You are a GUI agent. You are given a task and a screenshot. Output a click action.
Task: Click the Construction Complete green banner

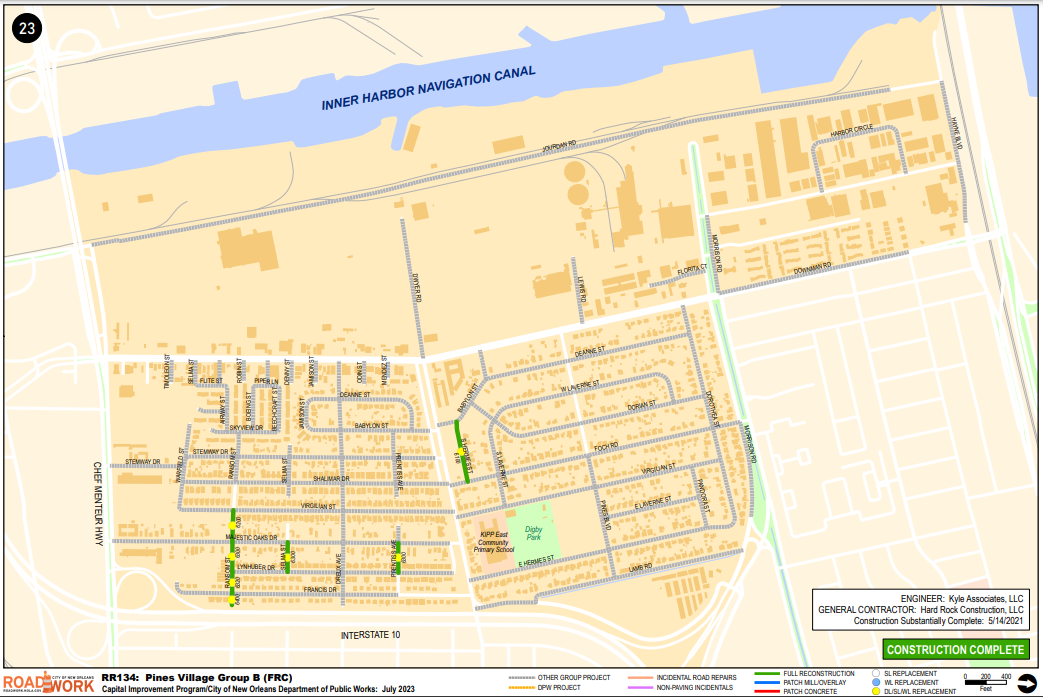tap(956, 650)
